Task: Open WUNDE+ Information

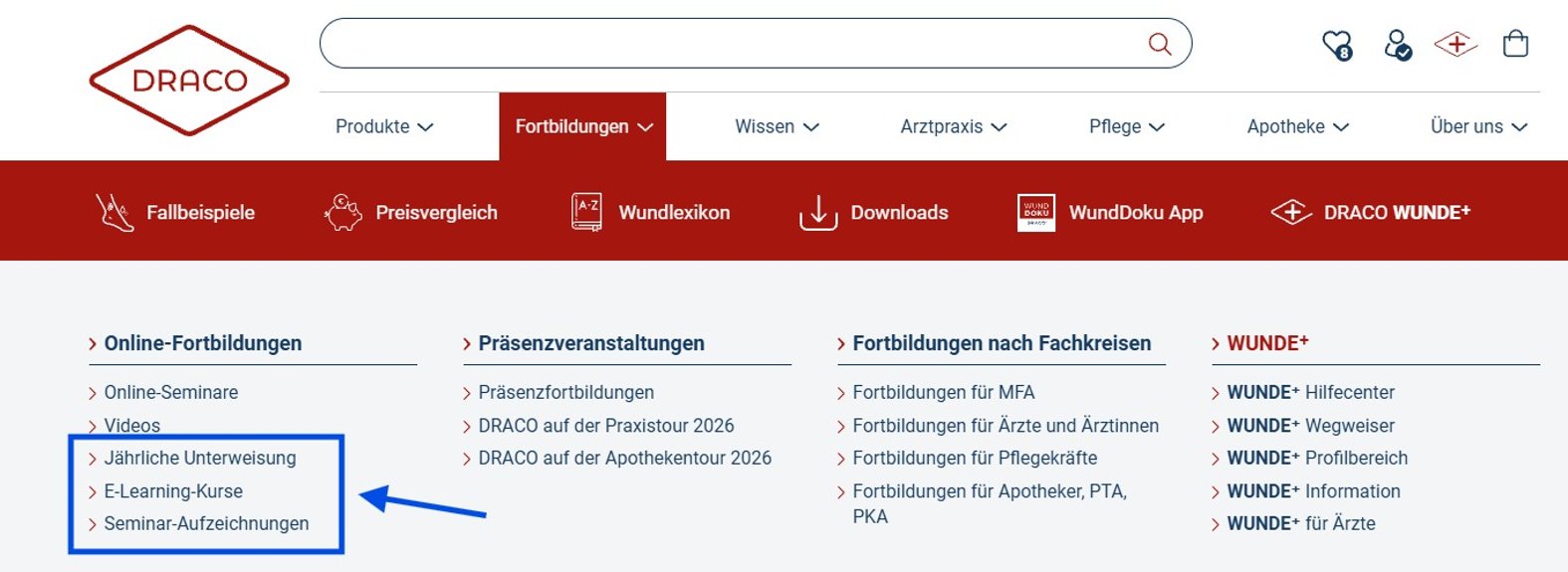Action: [1313, 490]
